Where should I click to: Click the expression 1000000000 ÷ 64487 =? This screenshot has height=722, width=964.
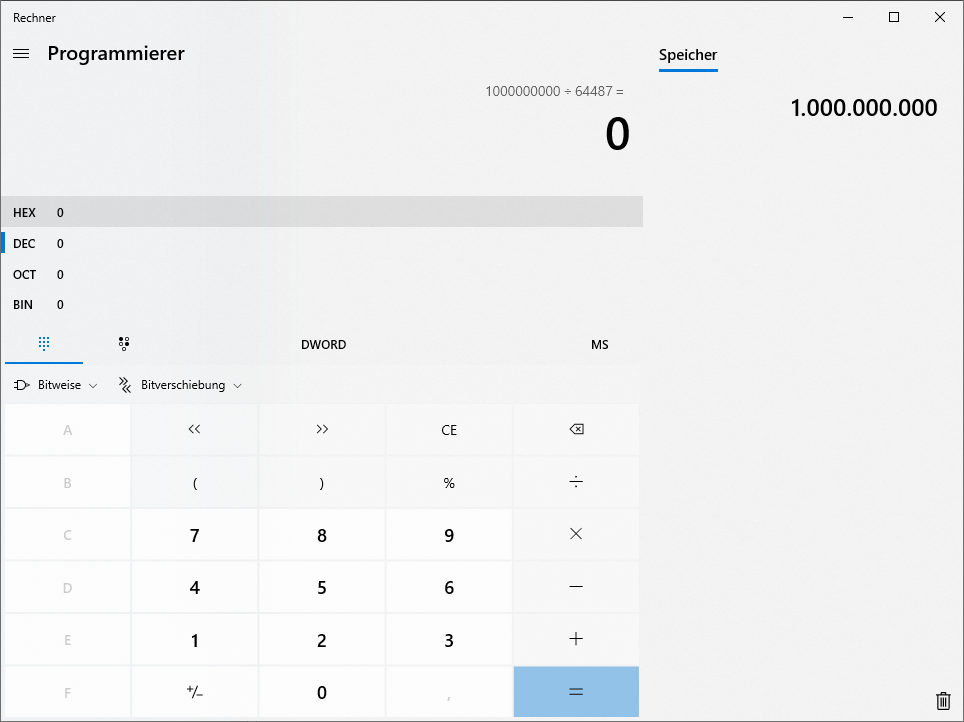[x=554, y=91]
